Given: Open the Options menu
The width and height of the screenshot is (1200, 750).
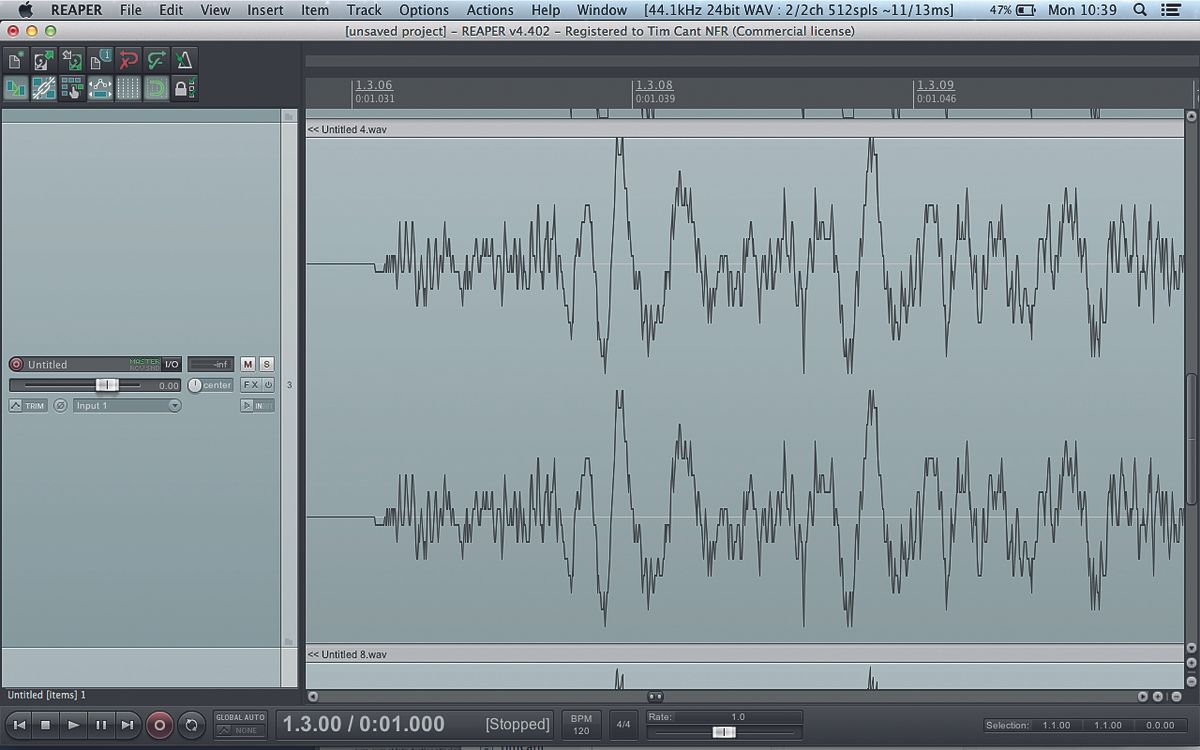Looking at the screenshot, I should click(x=424, y=10).
